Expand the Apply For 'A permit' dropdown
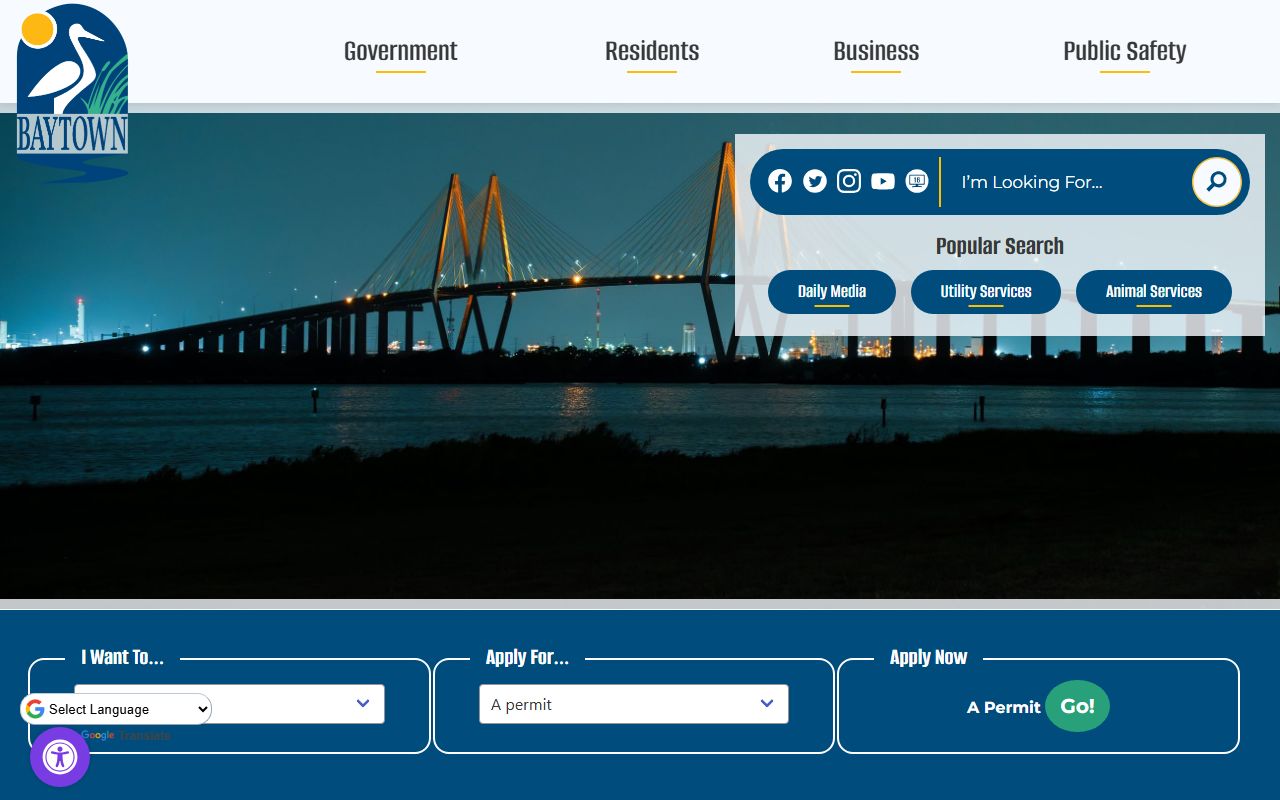The image size is (1280, 800). click(634, 704)
